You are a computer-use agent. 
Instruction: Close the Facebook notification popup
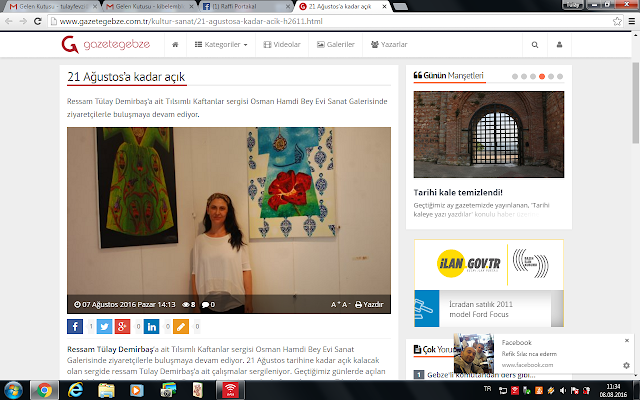627,340
